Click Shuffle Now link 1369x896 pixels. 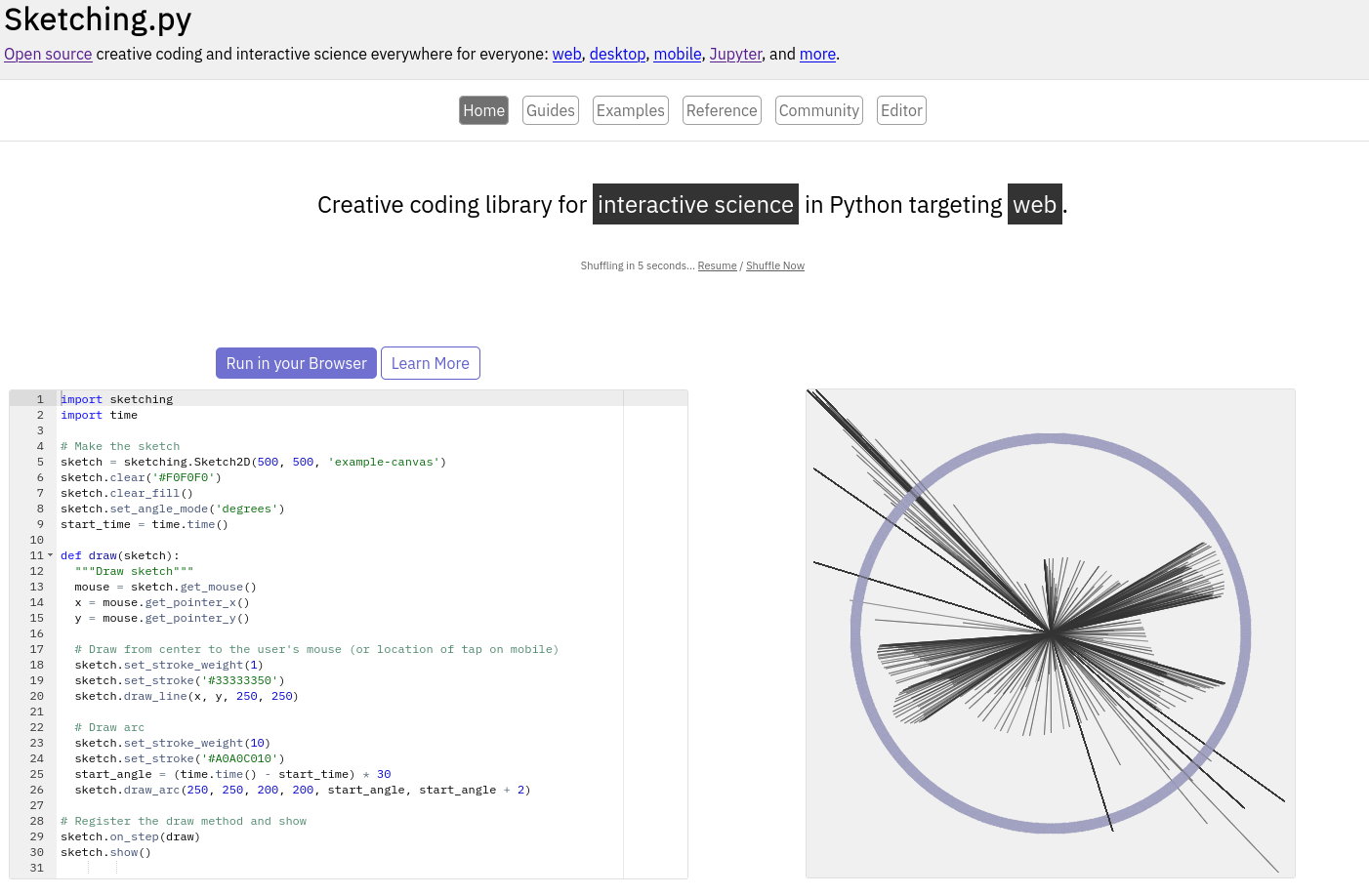pyautogui.click(x=775, y=265)
